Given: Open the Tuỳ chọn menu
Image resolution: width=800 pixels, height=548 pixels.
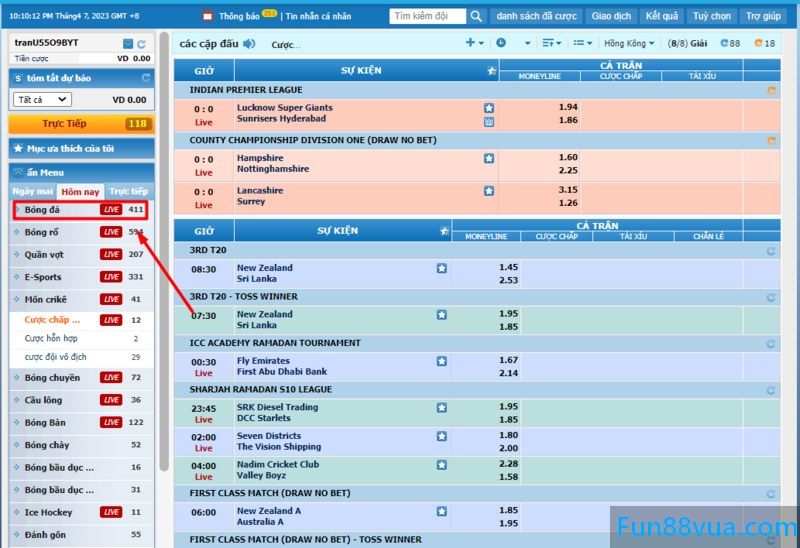Looking at the screenshot, I should click(x=711, y=16).
